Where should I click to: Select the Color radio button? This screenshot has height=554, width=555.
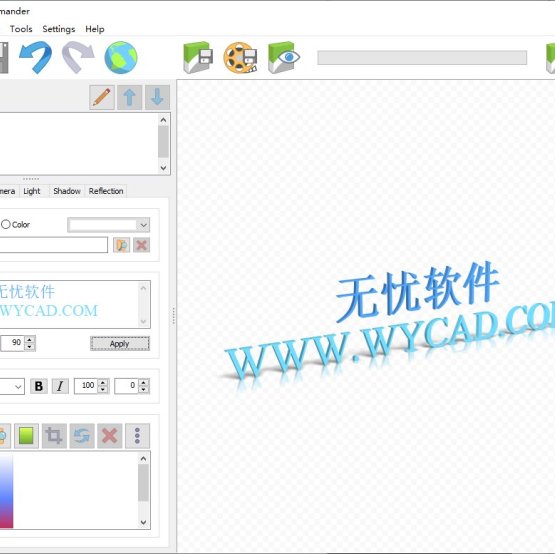6,224
